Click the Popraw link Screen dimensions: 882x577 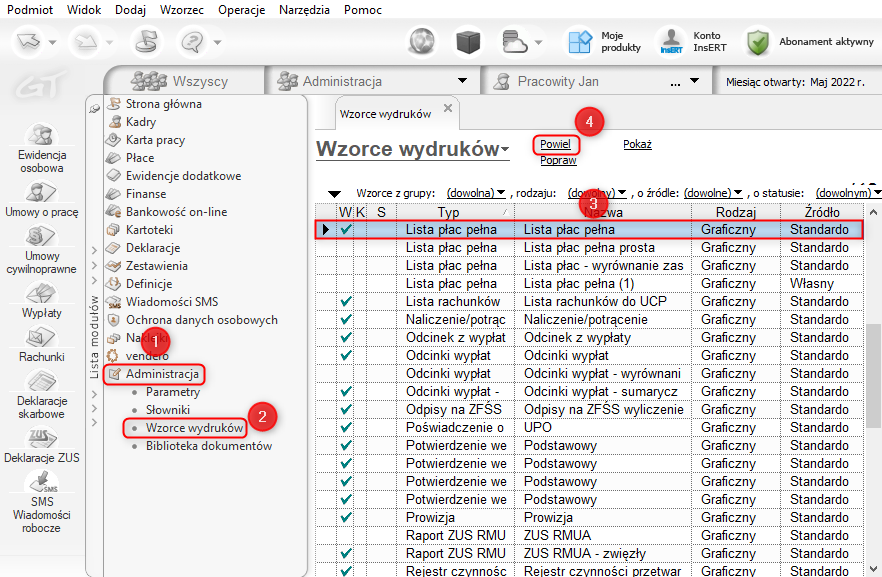tap(558, 160)
